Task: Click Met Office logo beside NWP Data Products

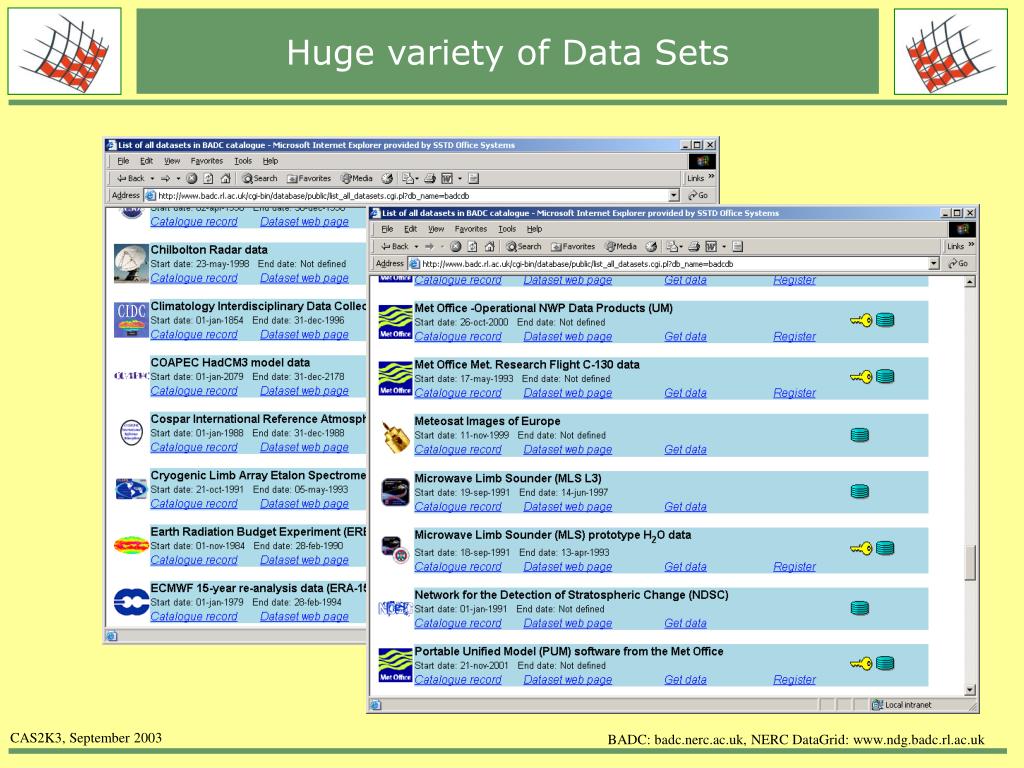Action: (x=395, y=322)
